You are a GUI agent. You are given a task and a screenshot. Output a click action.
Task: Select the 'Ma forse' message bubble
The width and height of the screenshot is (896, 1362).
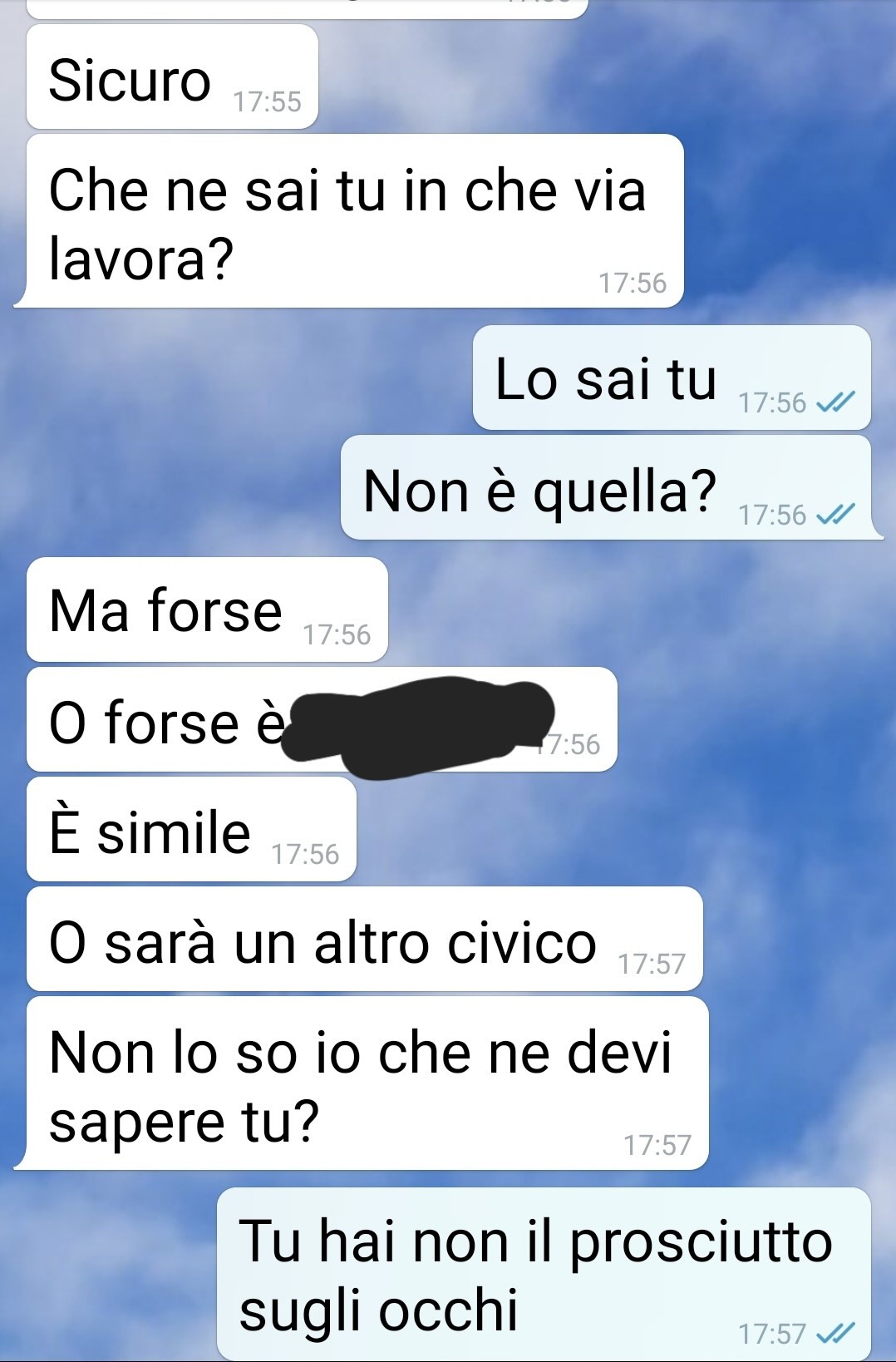(x=207, y=609)
